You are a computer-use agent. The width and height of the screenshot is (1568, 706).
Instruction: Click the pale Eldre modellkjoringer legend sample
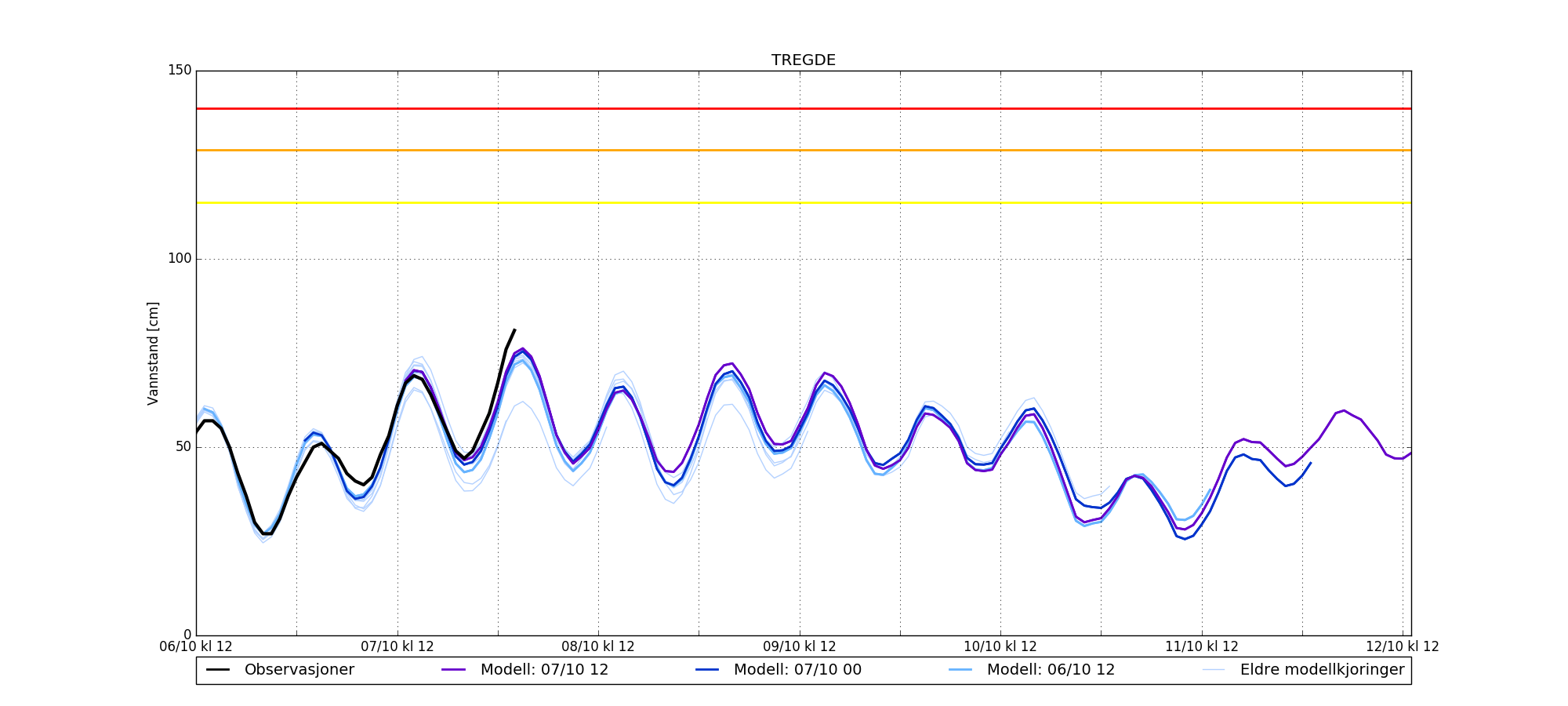1214,670
